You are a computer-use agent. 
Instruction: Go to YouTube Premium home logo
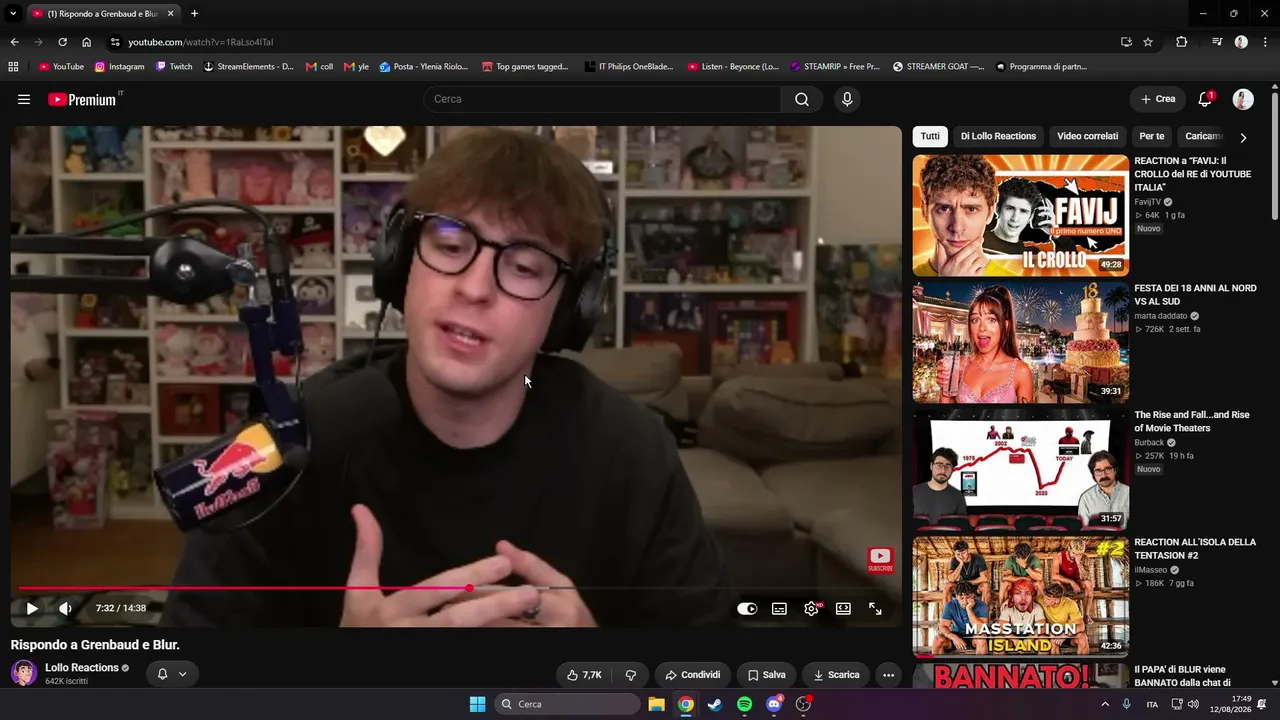(x=82, y=99)
